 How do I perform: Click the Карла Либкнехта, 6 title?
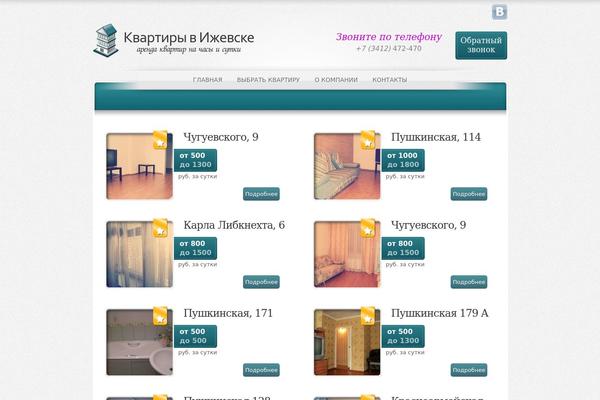234,225
